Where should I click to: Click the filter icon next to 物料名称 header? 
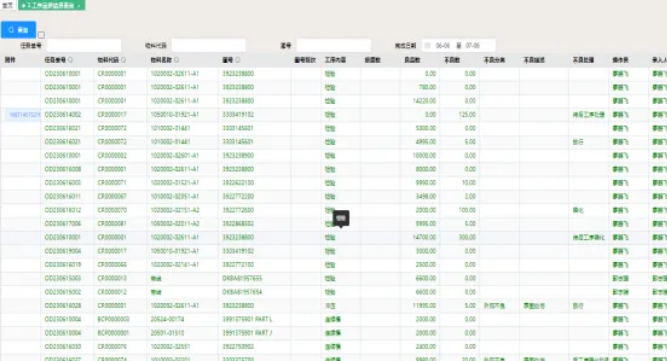(x=177, y=60)
